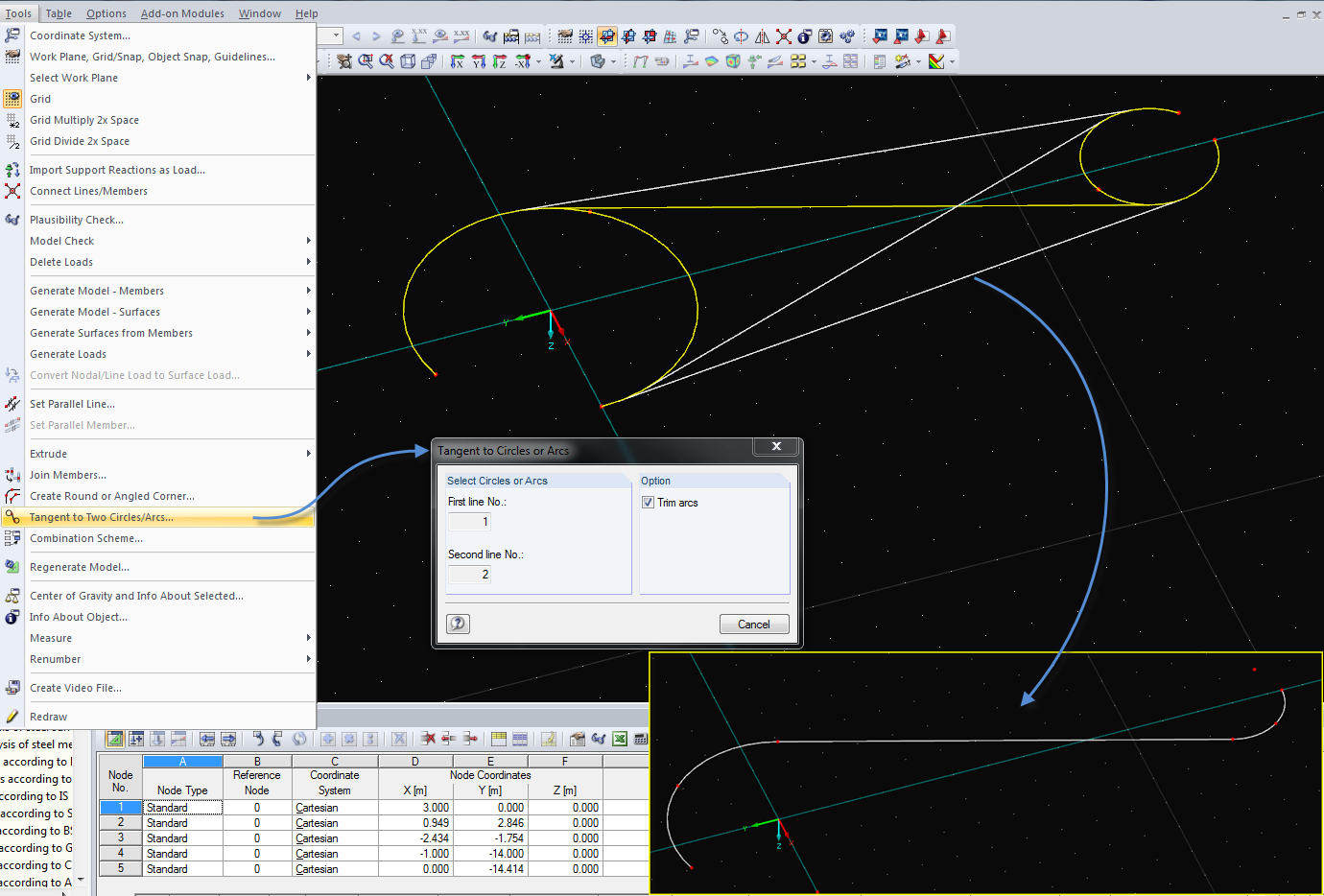Click the wireframe box display icon

408,61
